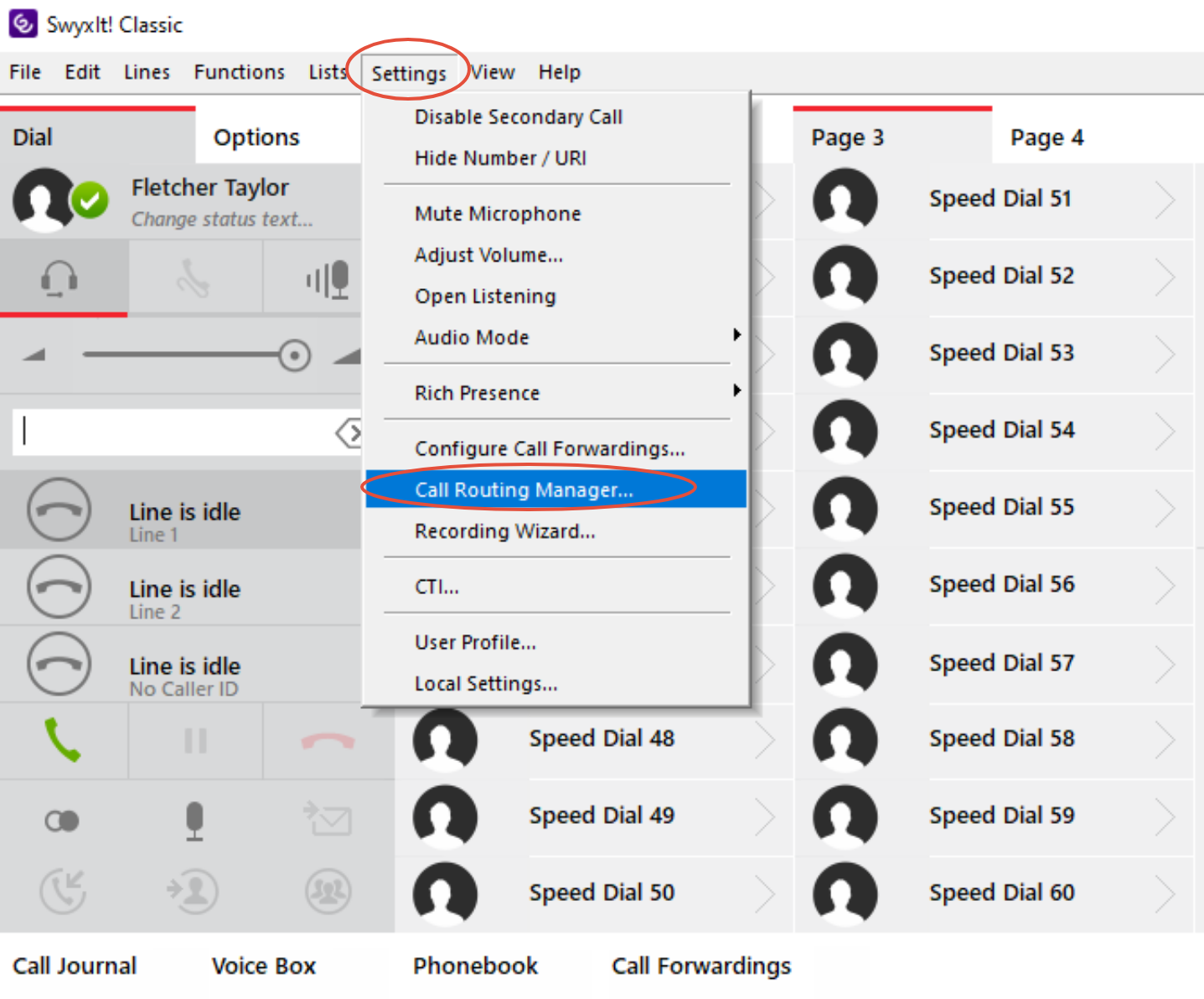Open the Call Journal button
This screenshot has height=999, width=1204.
point(75,966)
